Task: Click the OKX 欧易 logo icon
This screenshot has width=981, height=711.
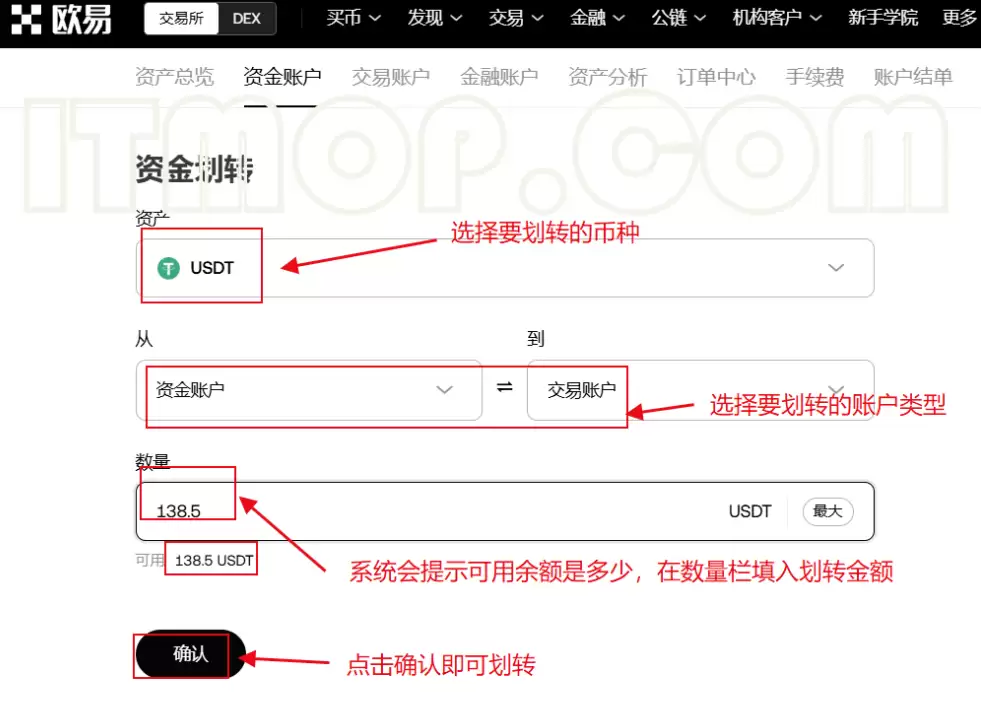Action: tap(27, 18)
